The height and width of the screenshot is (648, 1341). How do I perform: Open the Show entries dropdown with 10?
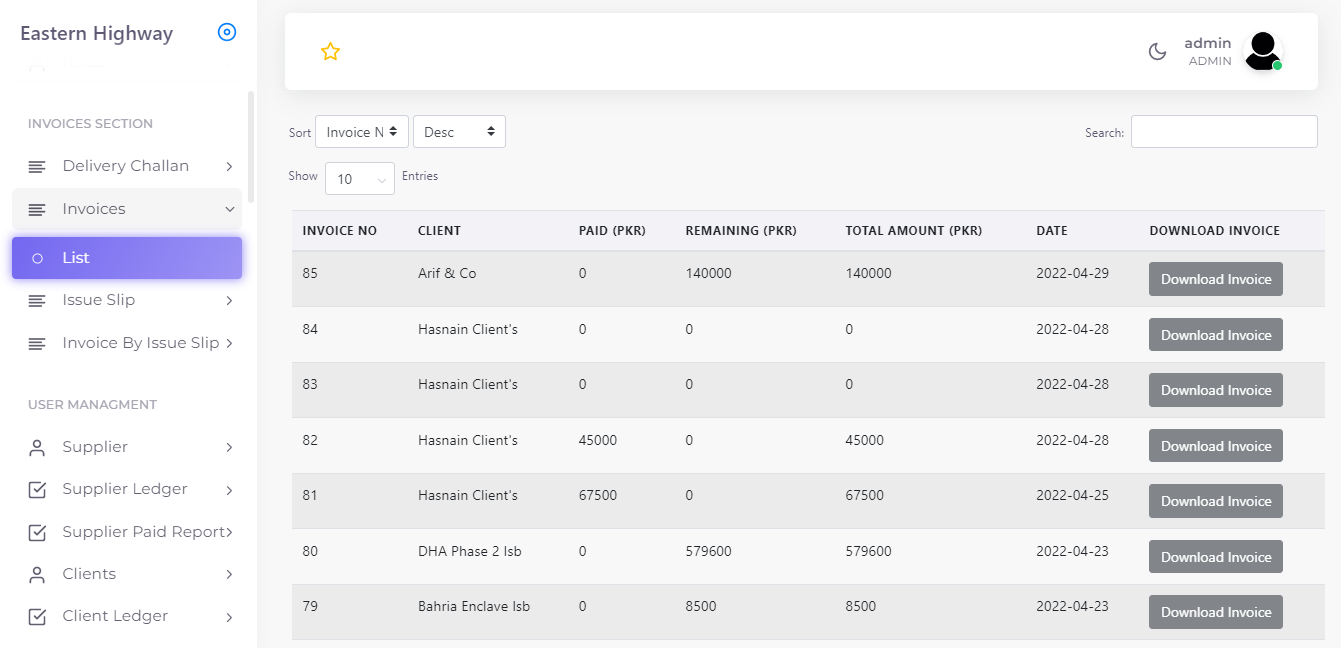click(359, 179)
